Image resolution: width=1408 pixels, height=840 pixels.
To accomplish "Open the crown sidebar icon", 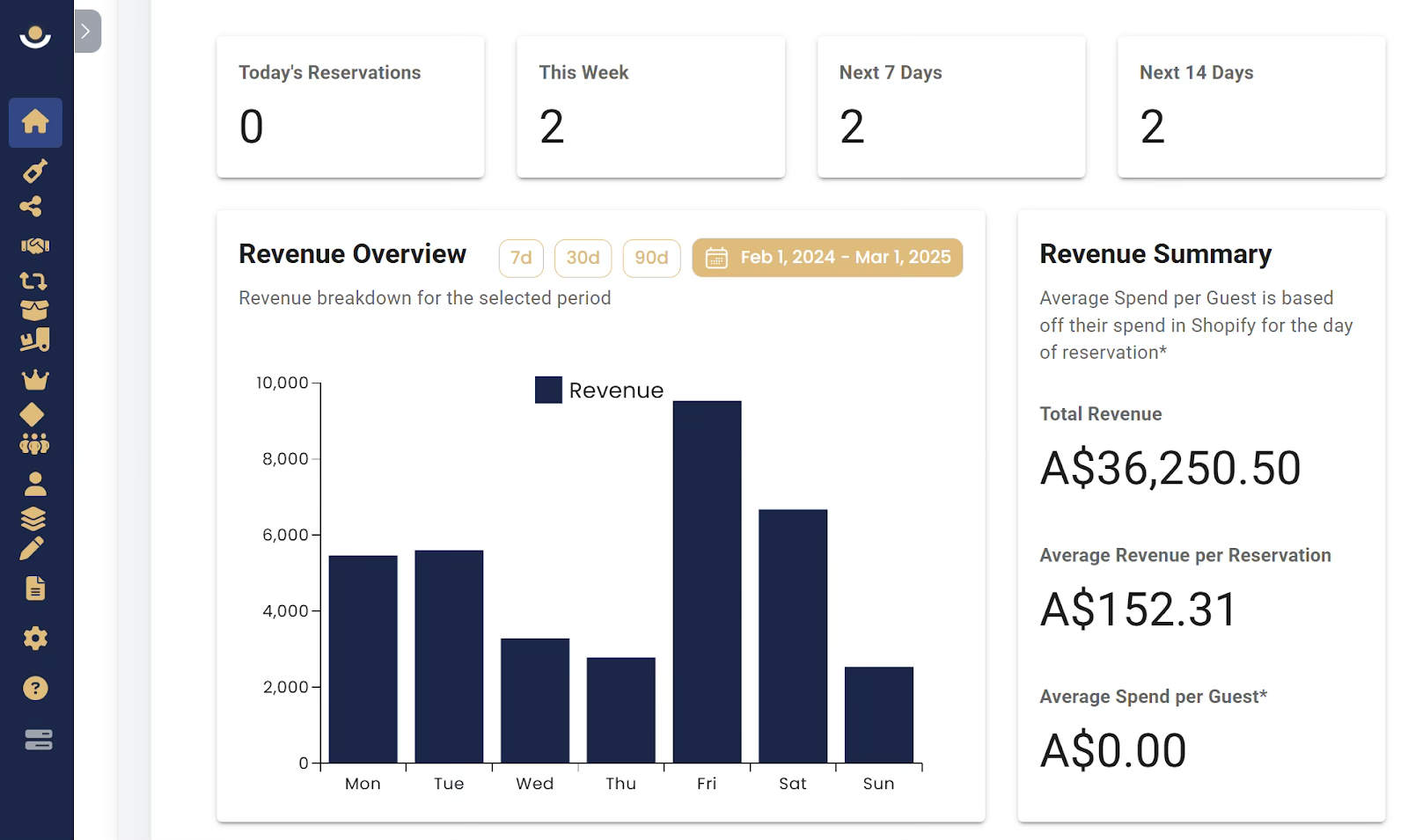I will coord(35,380).
